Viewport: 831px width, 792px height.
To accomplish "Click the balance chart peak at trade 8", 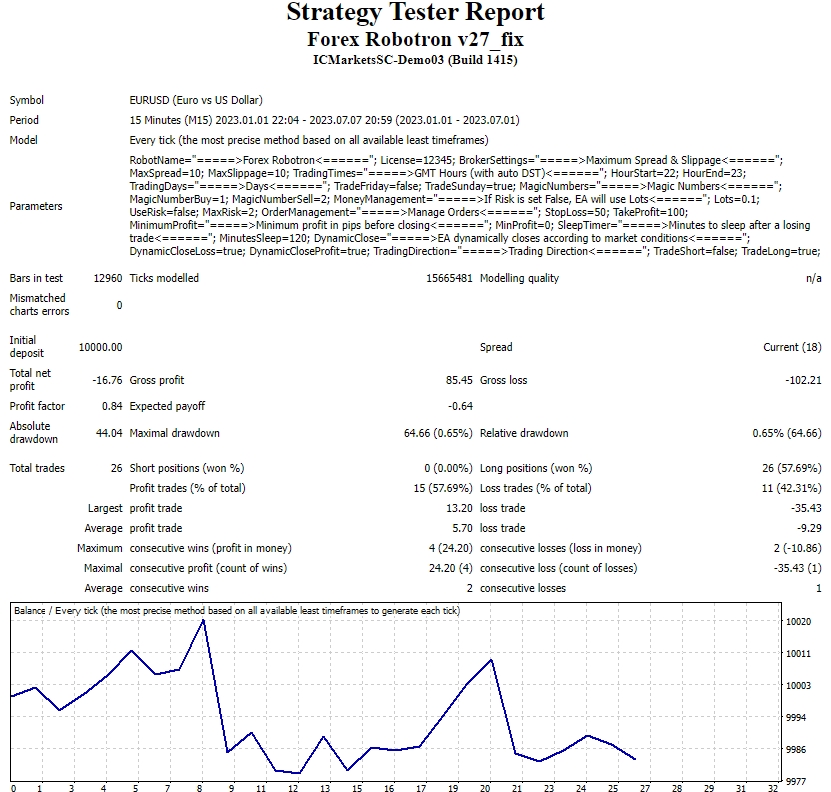I will [x=203, y=620].
